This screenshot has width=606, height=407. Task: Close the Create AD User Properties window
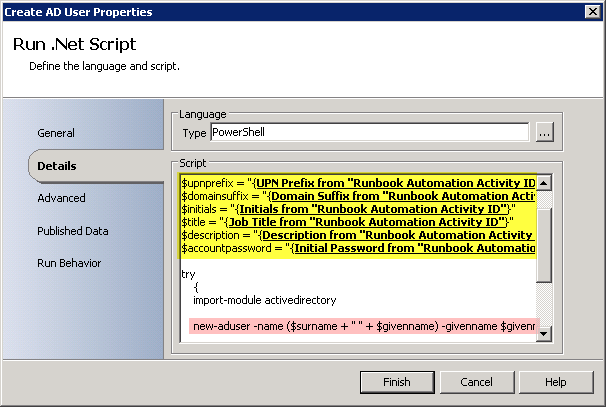[591, 11]
